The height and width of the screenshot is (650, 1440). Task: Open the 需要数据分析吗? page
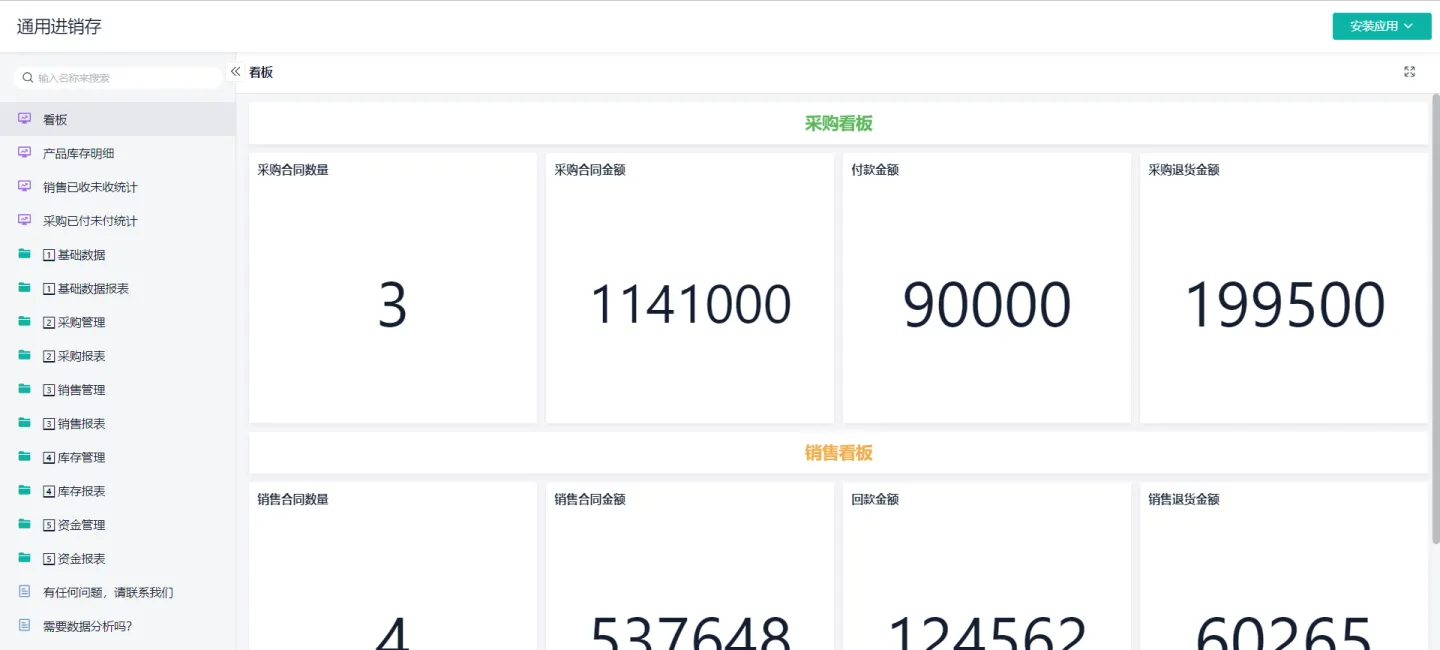click(118, 626)
